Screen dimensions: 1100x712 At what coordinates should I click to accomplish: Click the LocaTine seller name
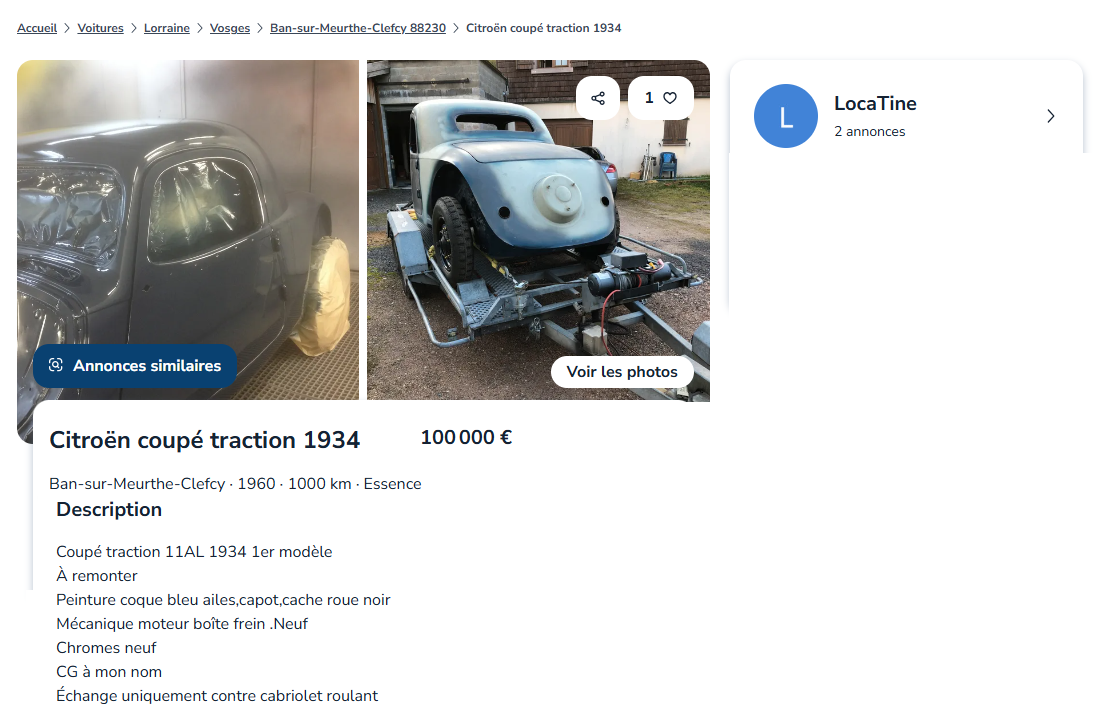pyautogui.click(x=875, y=103)
